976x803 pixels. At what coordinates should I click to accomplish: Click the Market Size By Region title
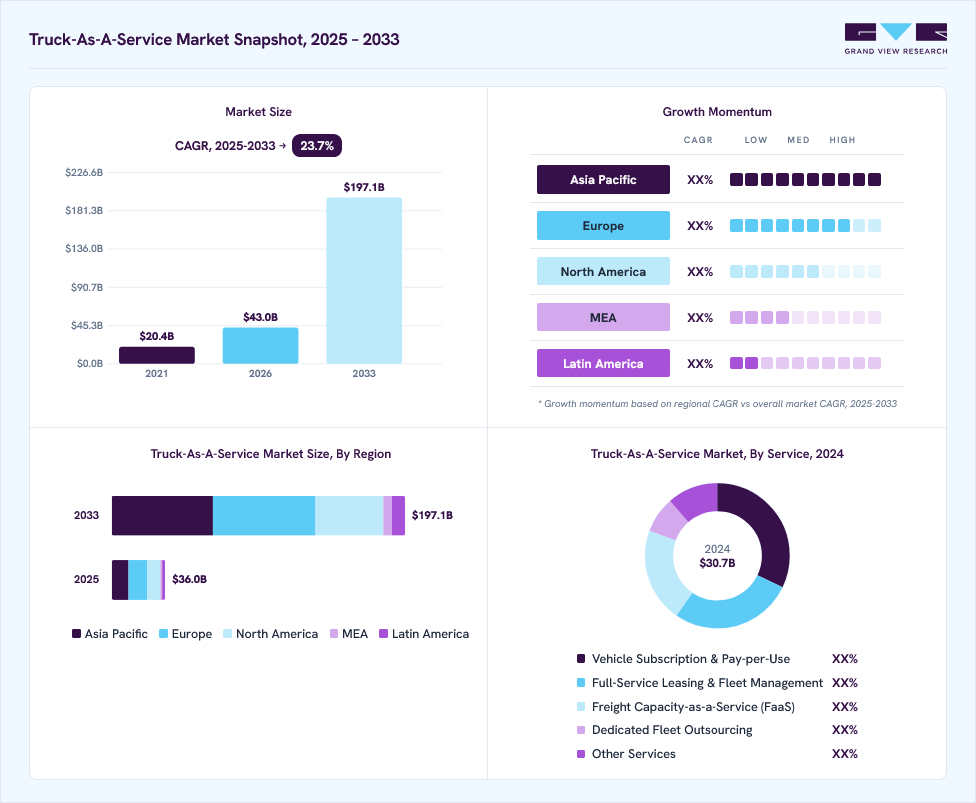[x=271, y=454]
